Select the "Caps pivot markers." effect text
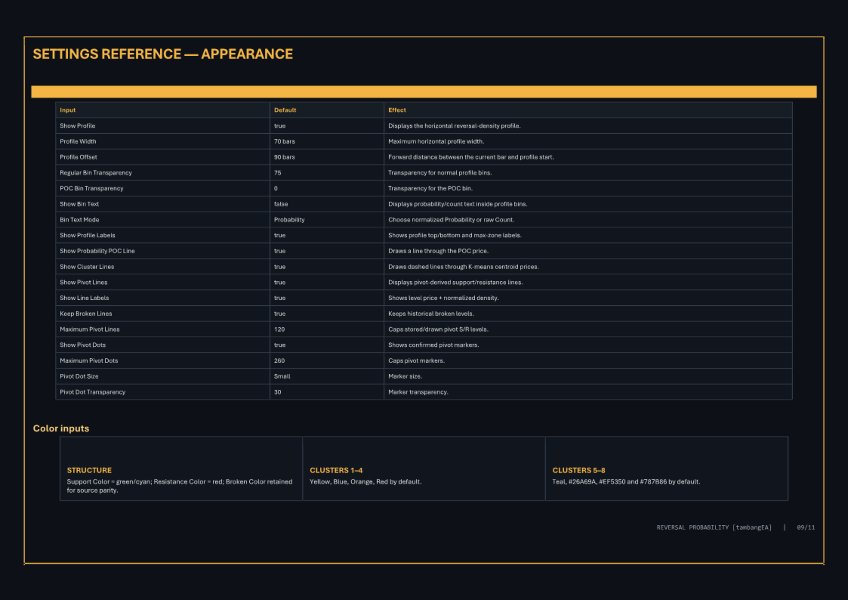Viewport: 848px width, 600px height. pyautogui.click(x=416, y=361)
